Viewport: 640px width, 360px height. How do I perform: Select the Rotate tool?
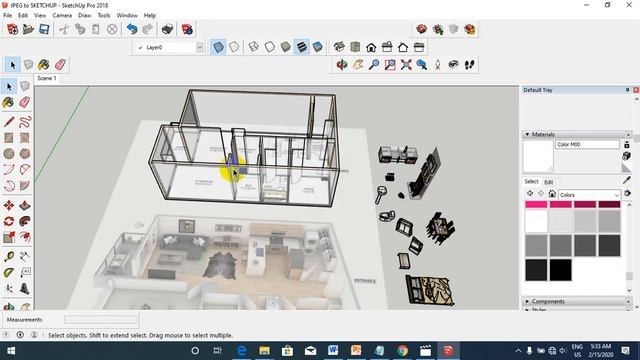(9, 221)
